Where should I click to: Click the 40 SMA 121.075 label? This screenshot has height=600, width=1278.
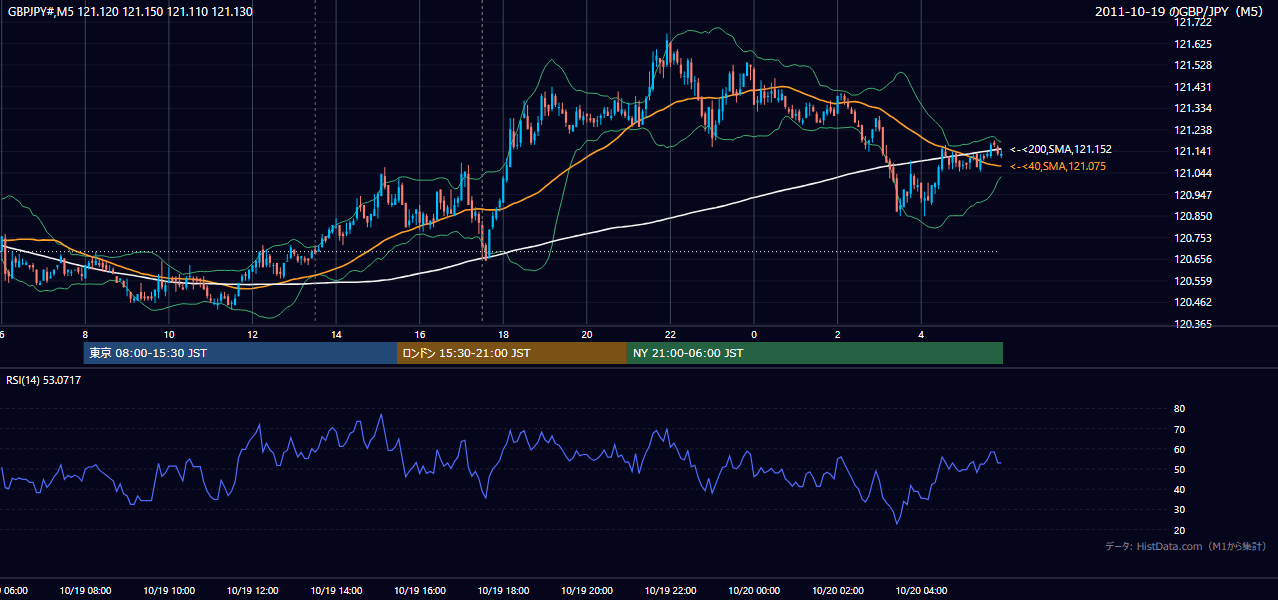[x=1058, y=166]
